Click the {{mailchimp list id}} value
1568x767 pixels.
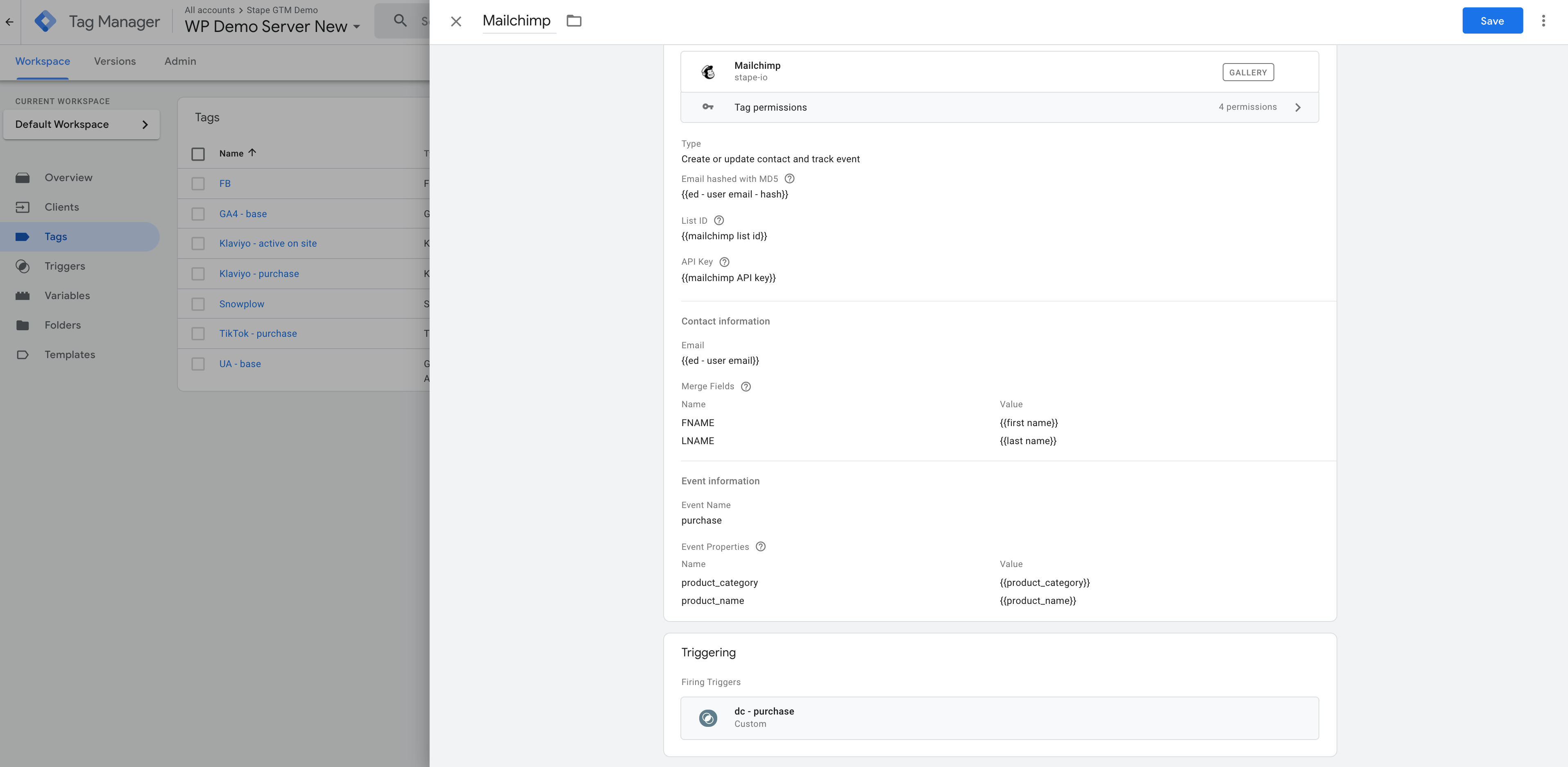click(724, 236)
